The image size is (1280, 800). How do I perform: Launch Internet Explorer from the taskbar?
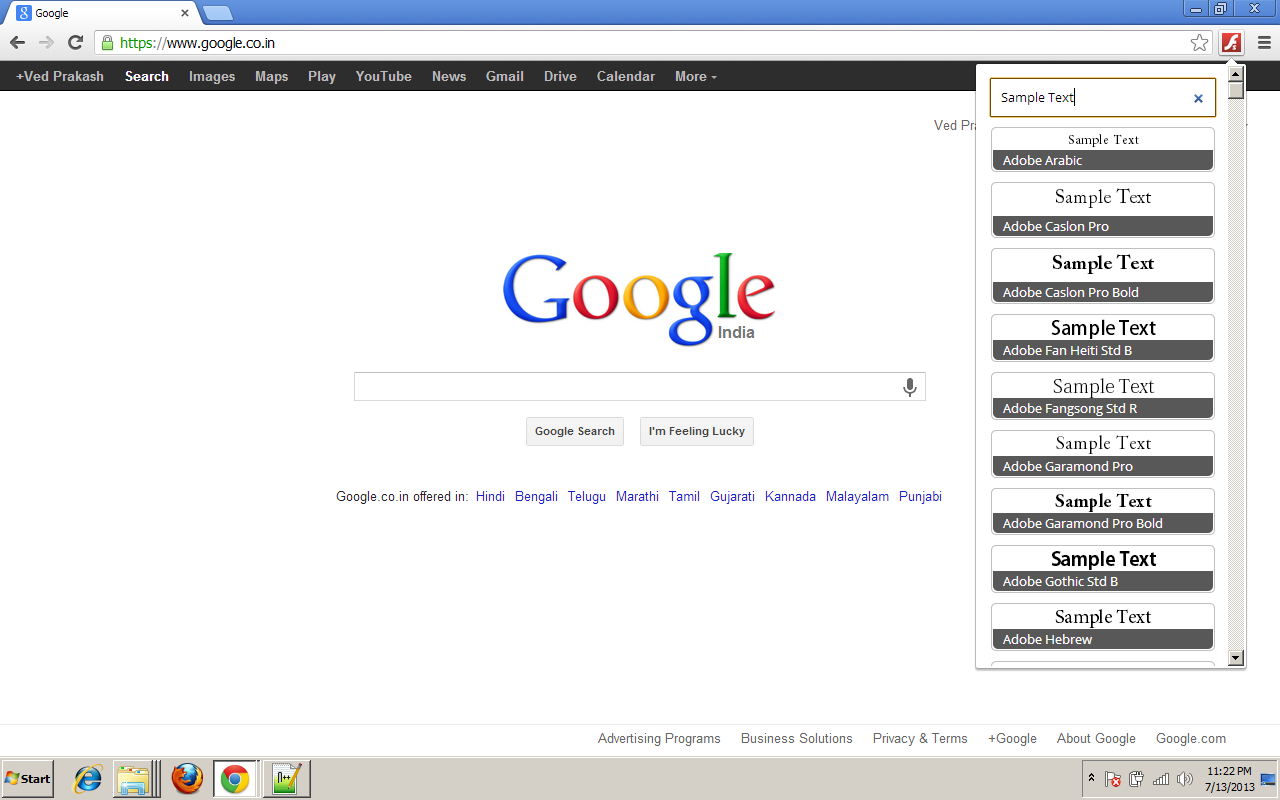(x=88, y=778)
